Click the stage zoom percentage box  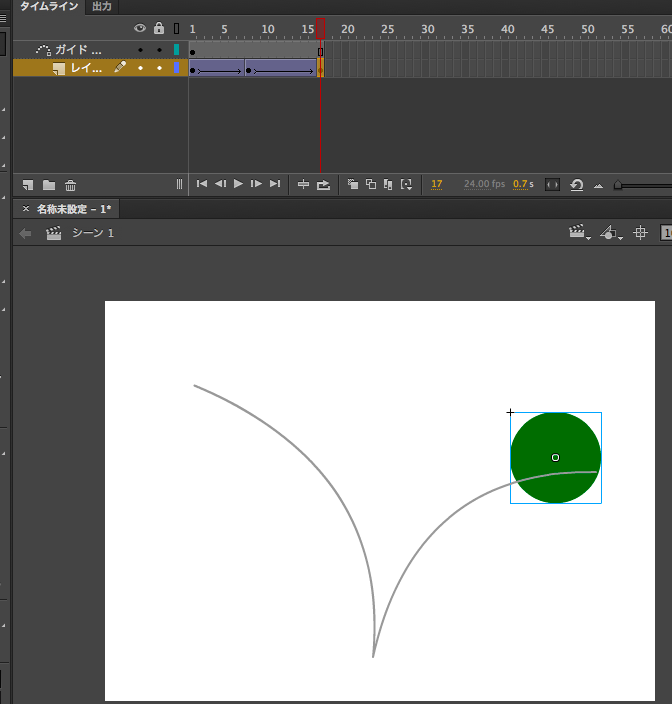click(x=666, y=233)
